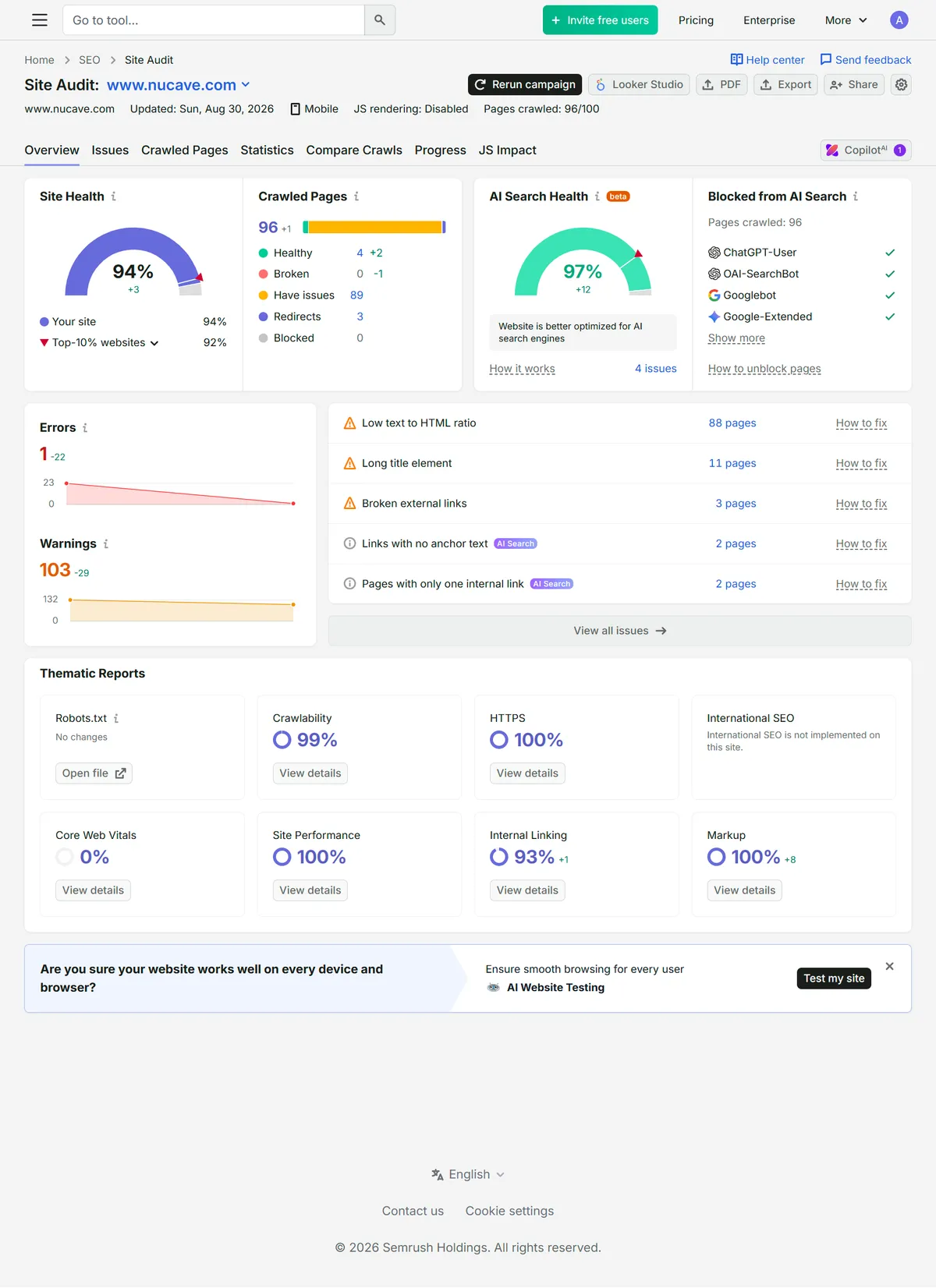Click Broken external links warning icon

tap(350, 504)
